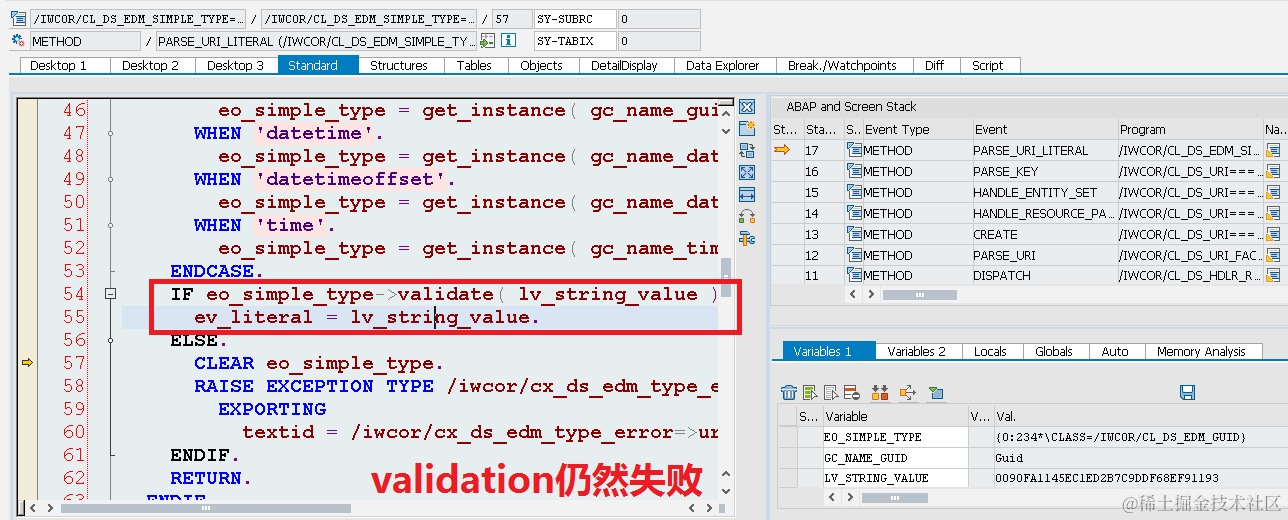Click the blue save (diskette) icon in the Variables toolbar
The width and height of the screenshot is (1288, 520).
click(x=1188, y=393)
